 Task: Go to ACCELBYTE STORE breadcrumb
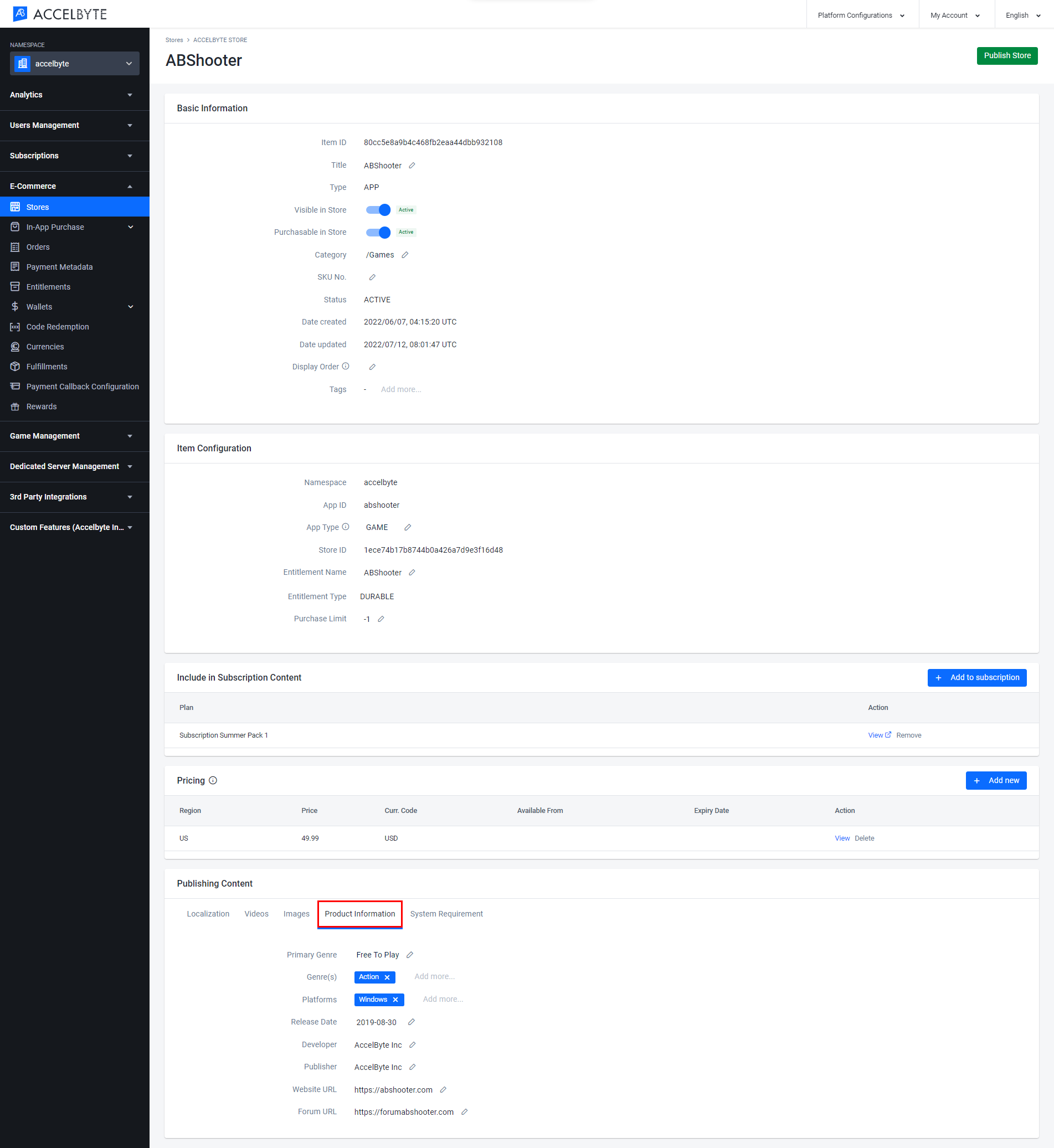click(220, 40)
